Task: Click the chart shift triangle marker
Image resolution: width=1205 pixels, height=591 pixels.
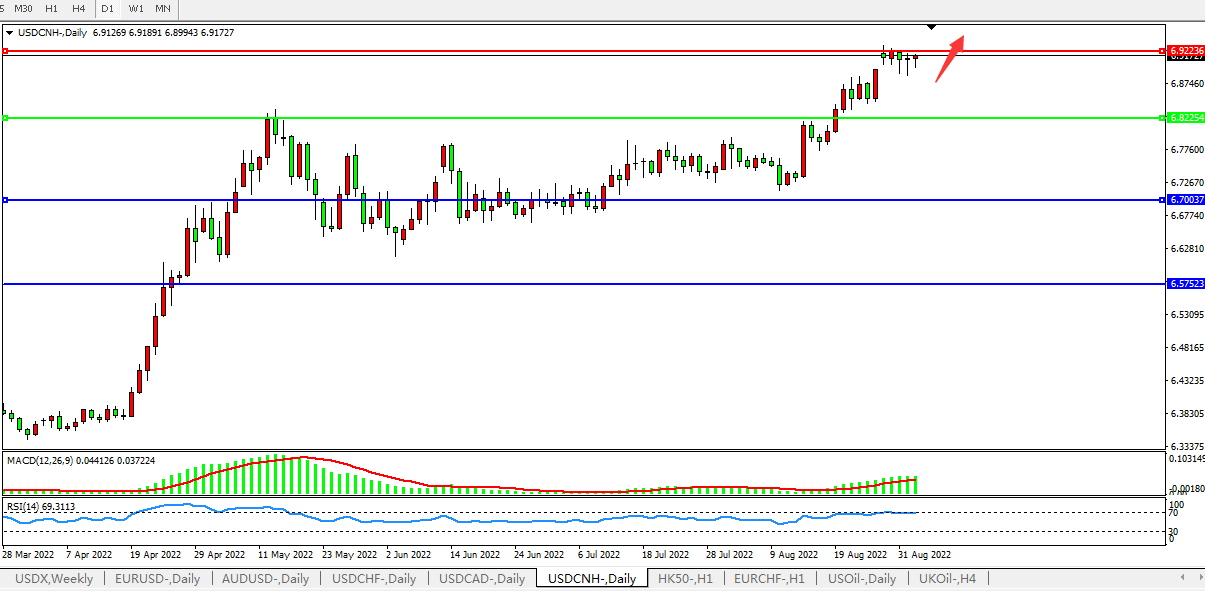Action: [x=932, y=26]
